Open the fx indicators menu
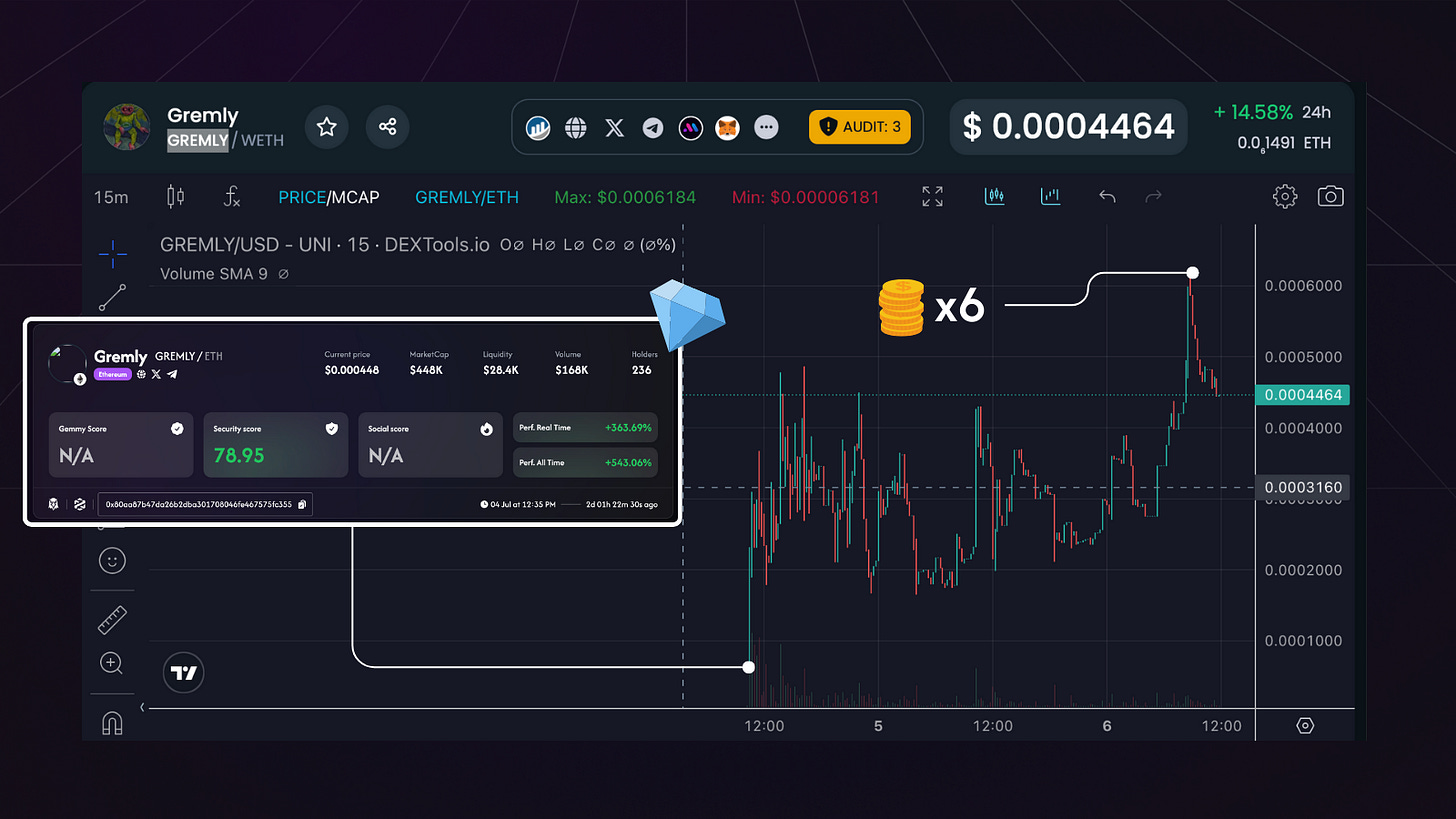The height and width of the screenshot is (819, 1456). coord(231,197)
